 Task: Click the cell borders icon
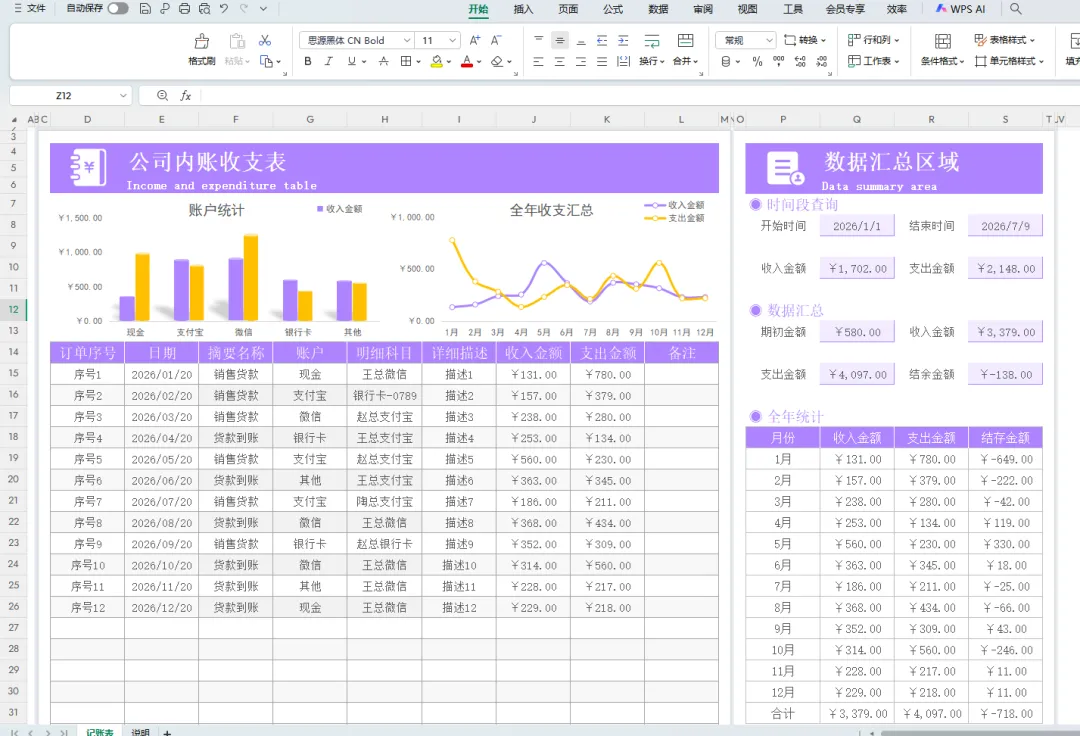click(x=406, y=61)
